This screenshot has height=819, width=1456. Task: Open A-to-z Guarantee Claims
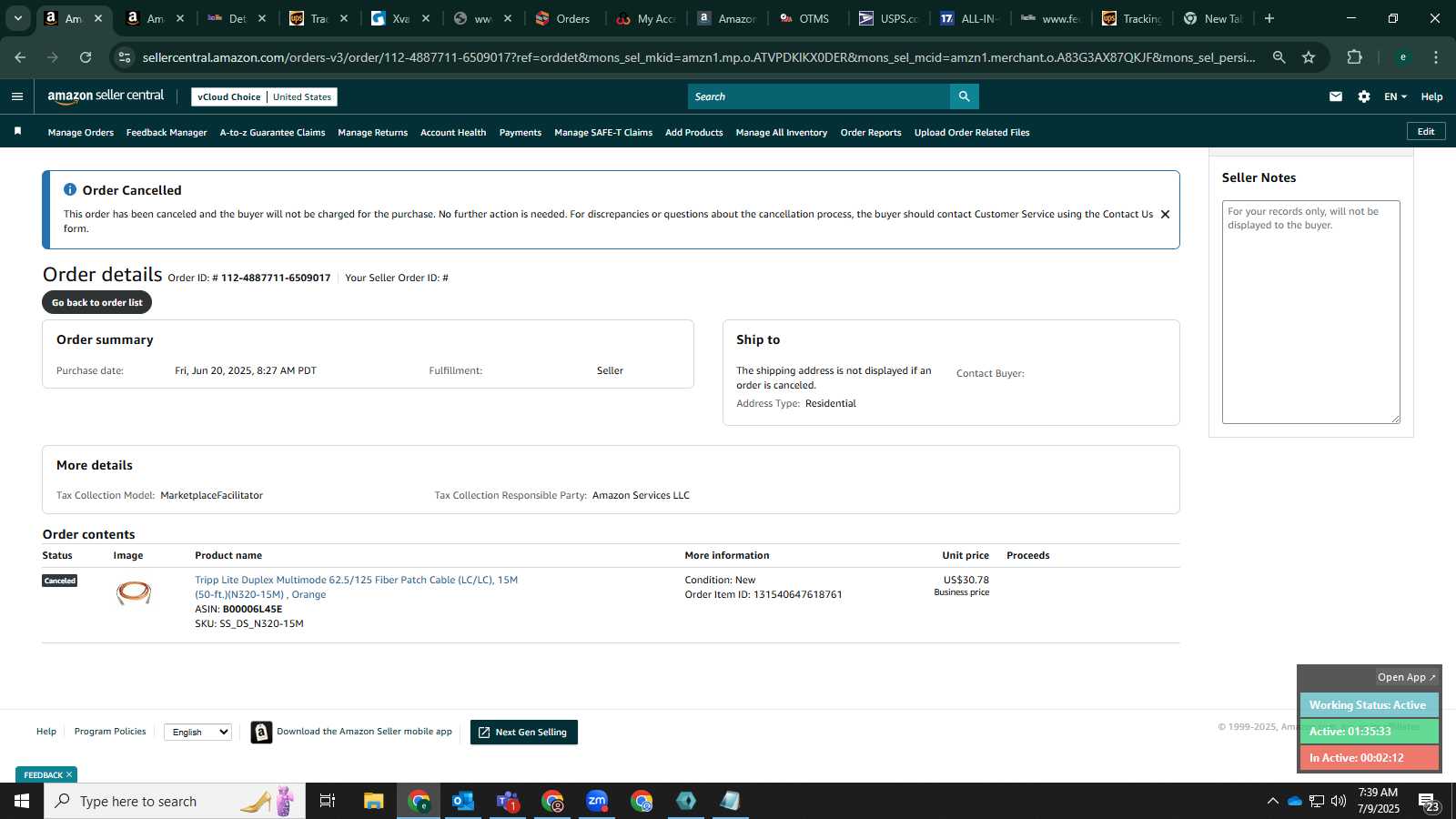[x=272, y=132]
